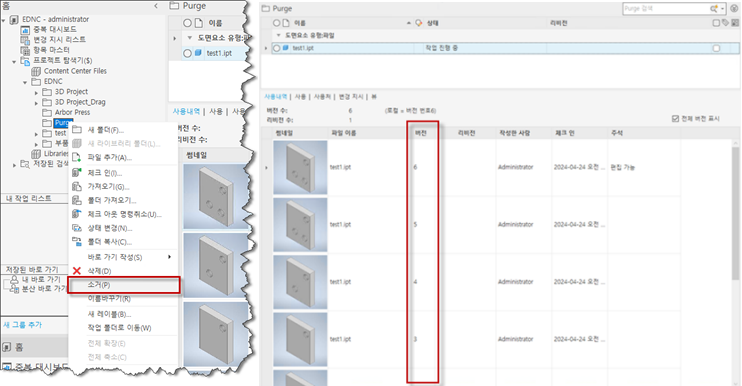742x386 pixels.
Task: Click the Change State icon in context menu
Action: click(x=77, y=228)
